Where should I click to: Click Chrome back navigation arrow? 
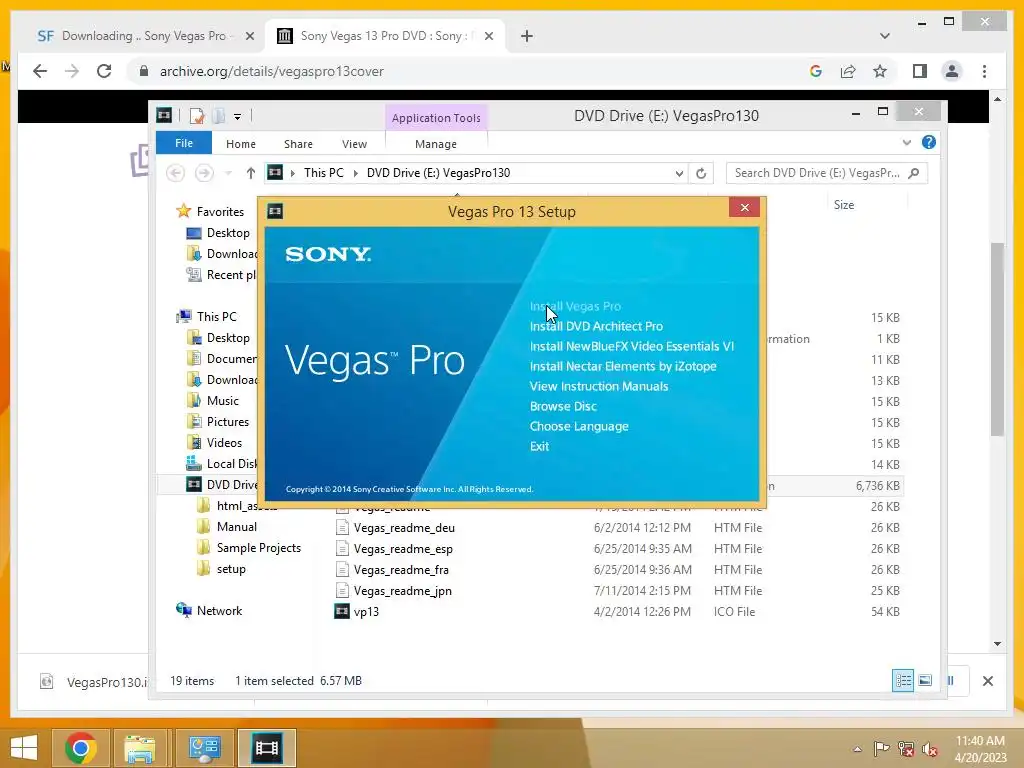point(40,71)
